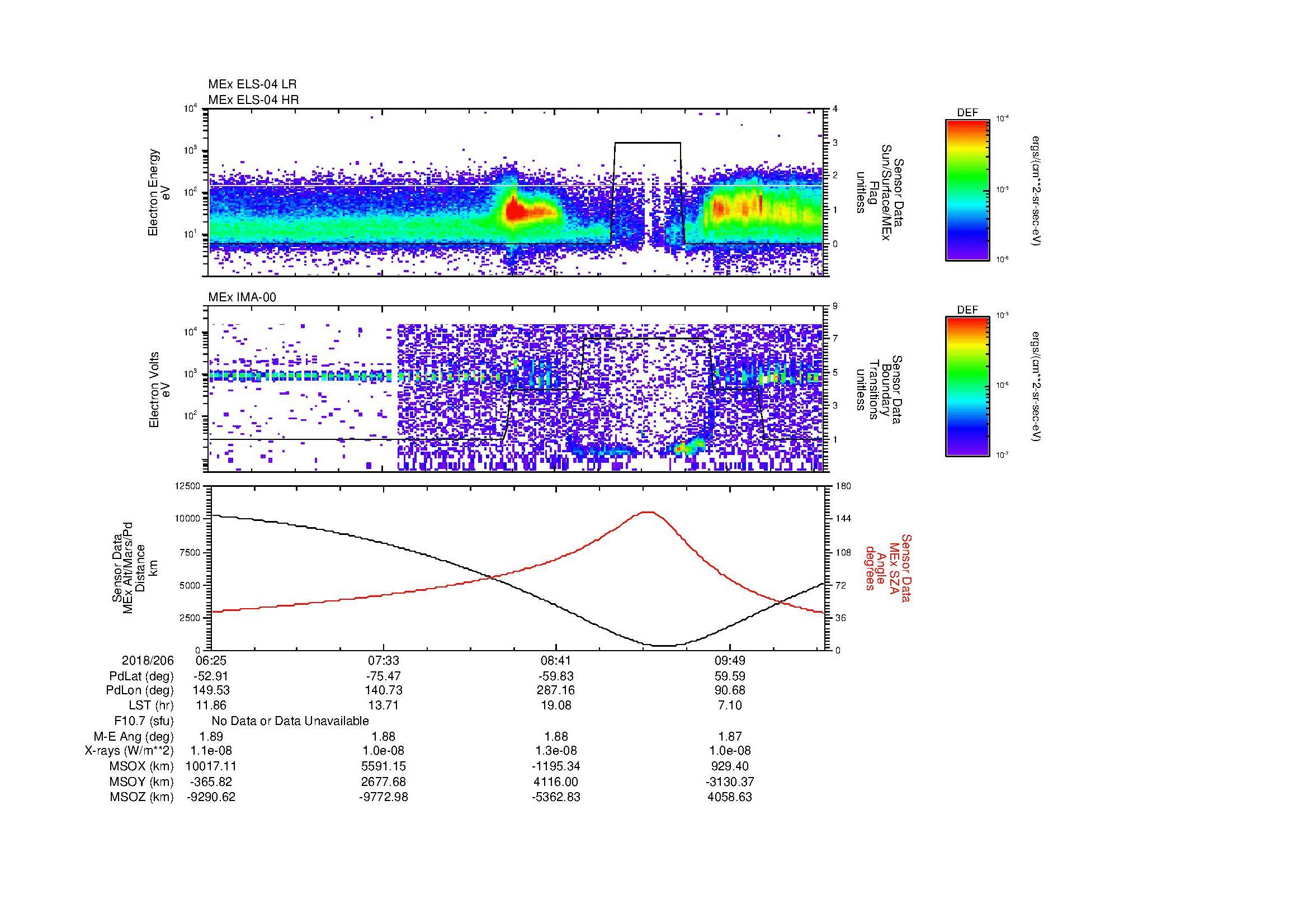Click the PdLat value '-52.91'

point(211,676)
